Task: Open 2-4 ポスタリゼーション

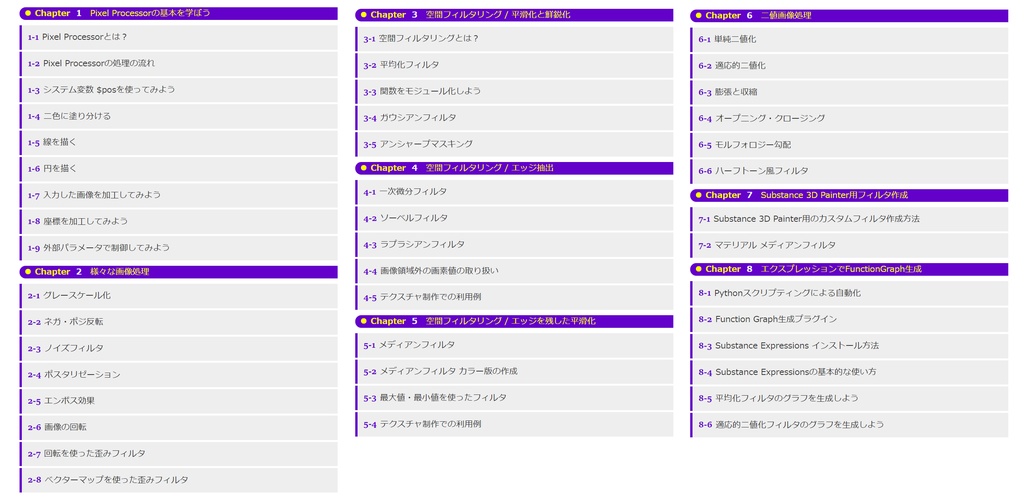Action: pyautogui.click(x=179, y=375)
